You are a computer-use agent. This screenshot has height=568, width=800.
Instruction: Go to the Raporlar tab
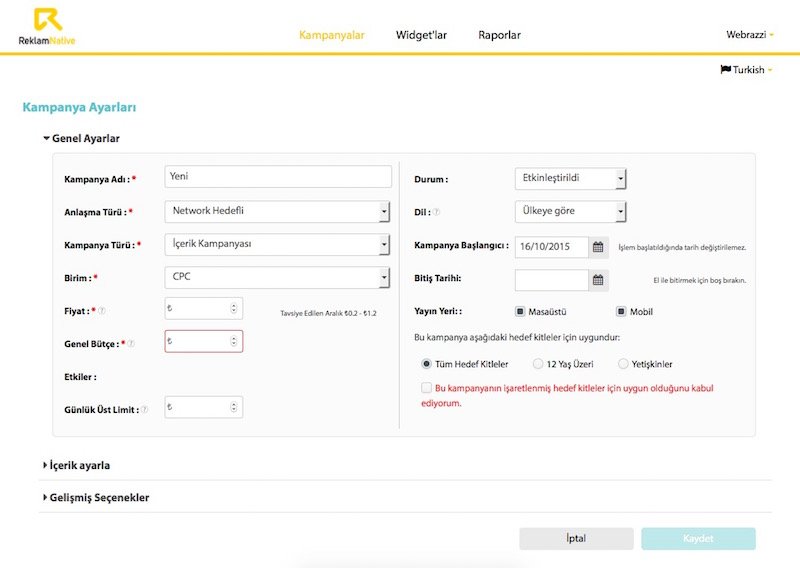[499, 35]
